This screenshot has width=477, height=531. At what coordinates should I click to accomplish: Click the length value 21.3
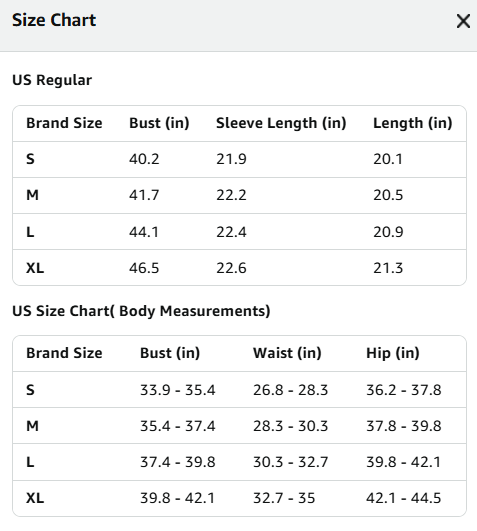point(388,268)
